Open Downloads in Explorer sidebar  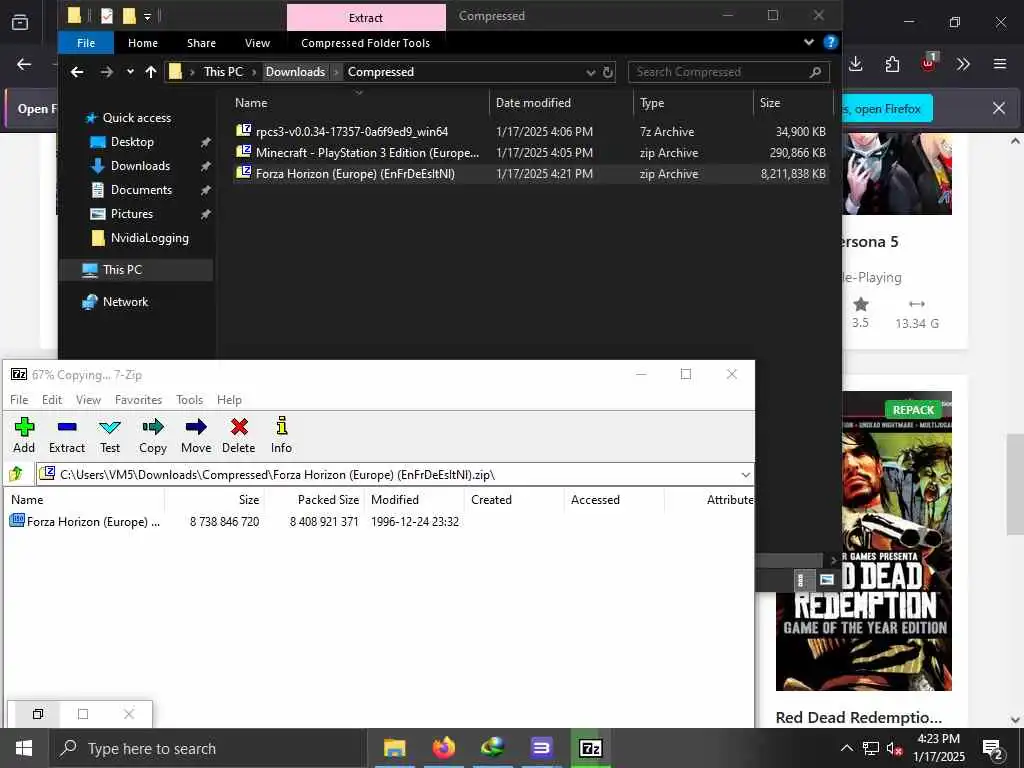click(140, 166)
